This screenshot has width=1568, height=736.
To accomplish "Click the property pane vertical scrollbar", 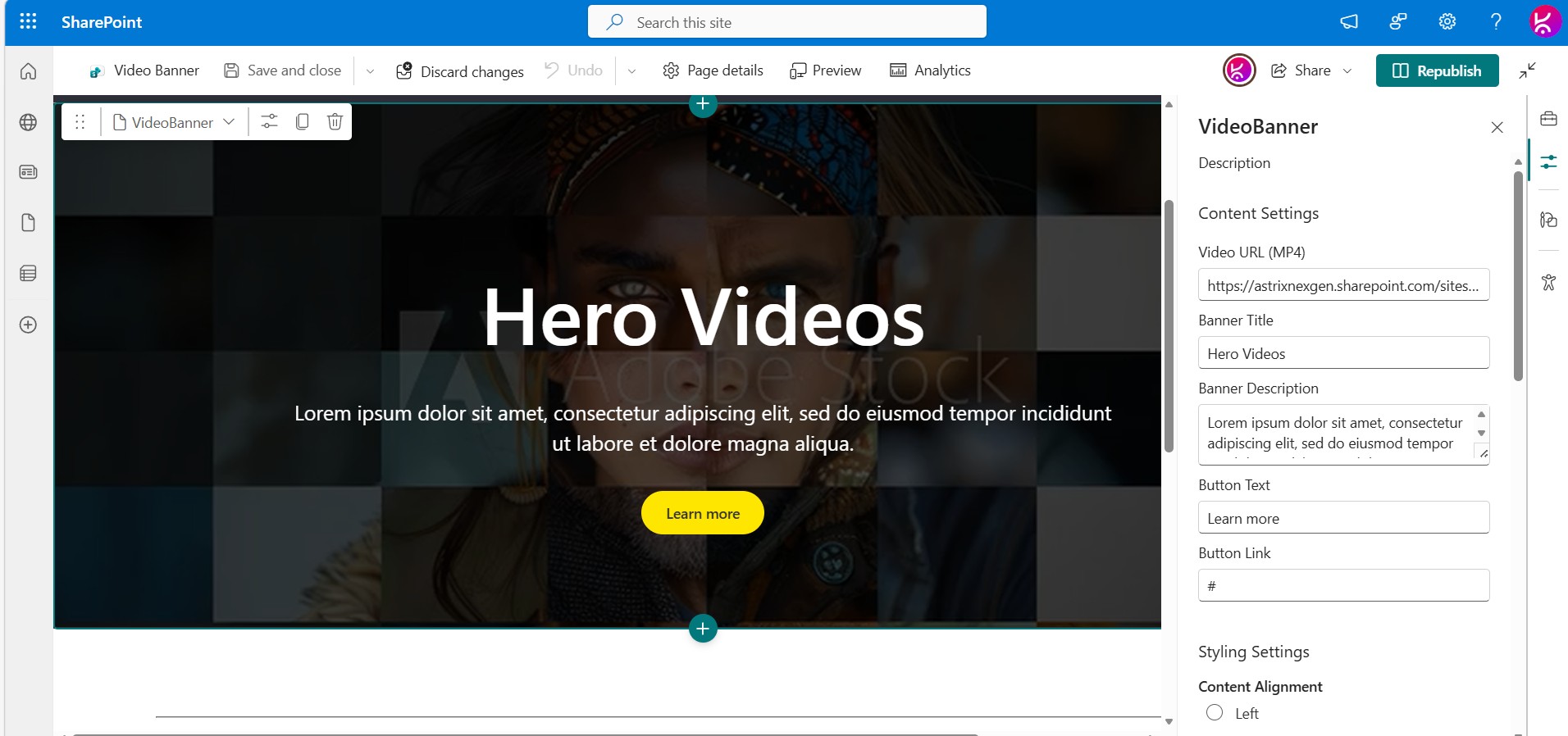I will [x=1518, y=277].
